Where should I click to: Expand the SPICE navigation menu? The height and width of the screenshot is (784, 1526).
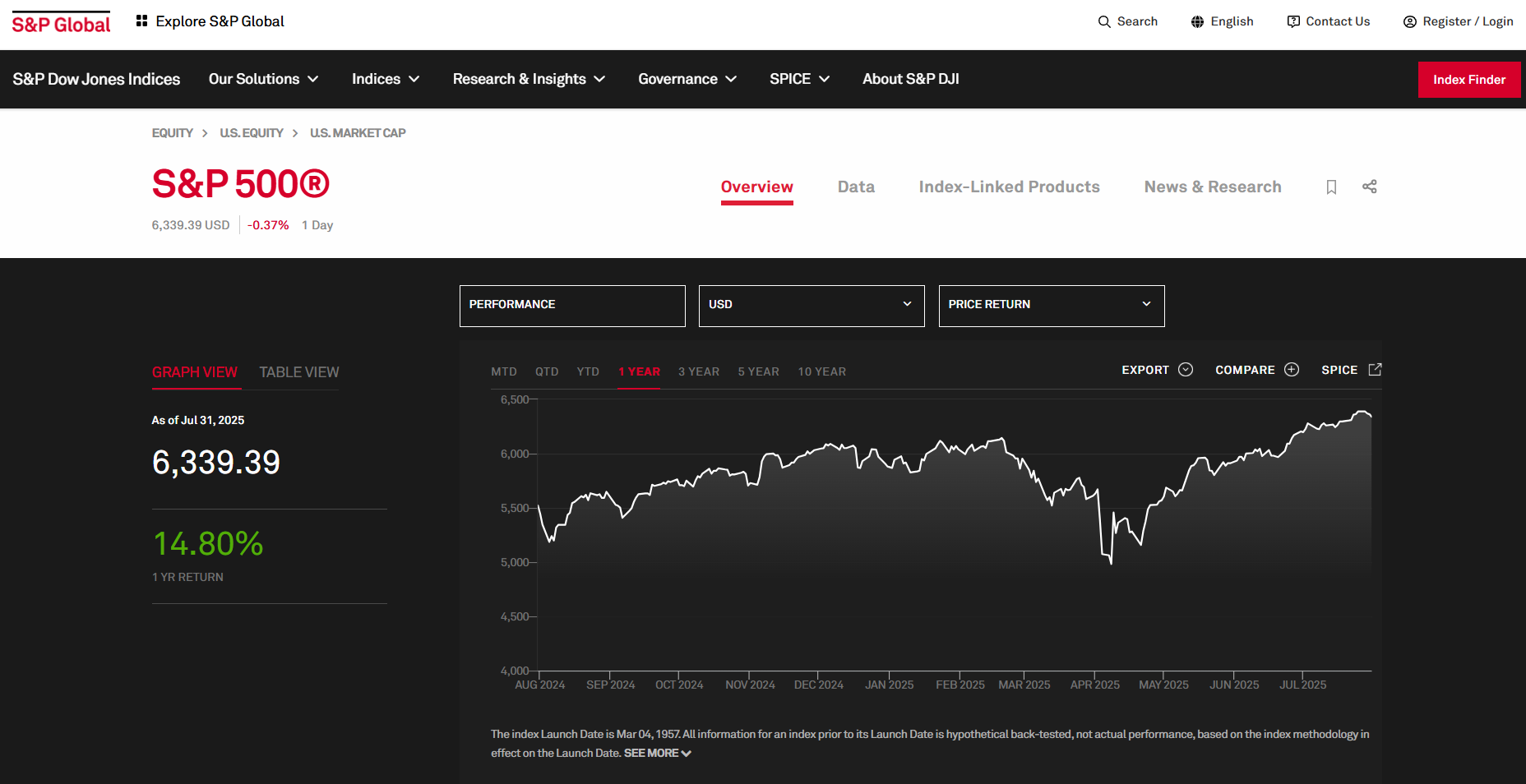click(799, 79)
